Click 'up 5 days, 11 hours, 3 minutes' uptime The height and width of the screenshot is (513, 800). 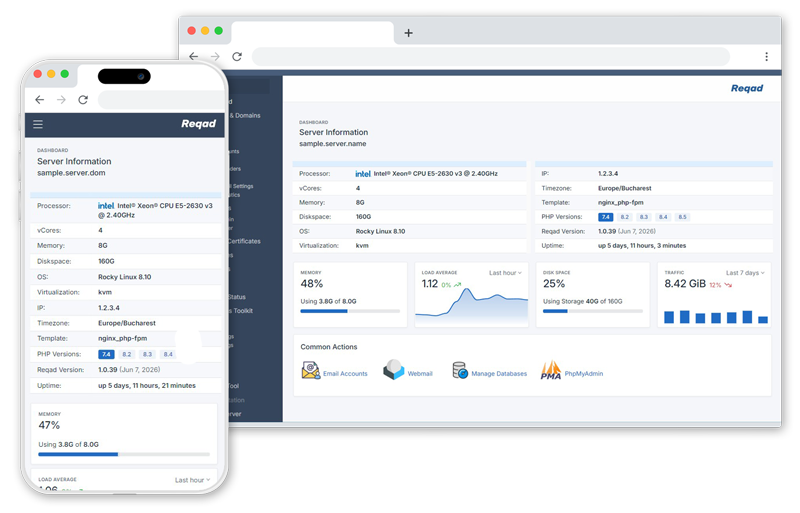[x=642, y=246]
